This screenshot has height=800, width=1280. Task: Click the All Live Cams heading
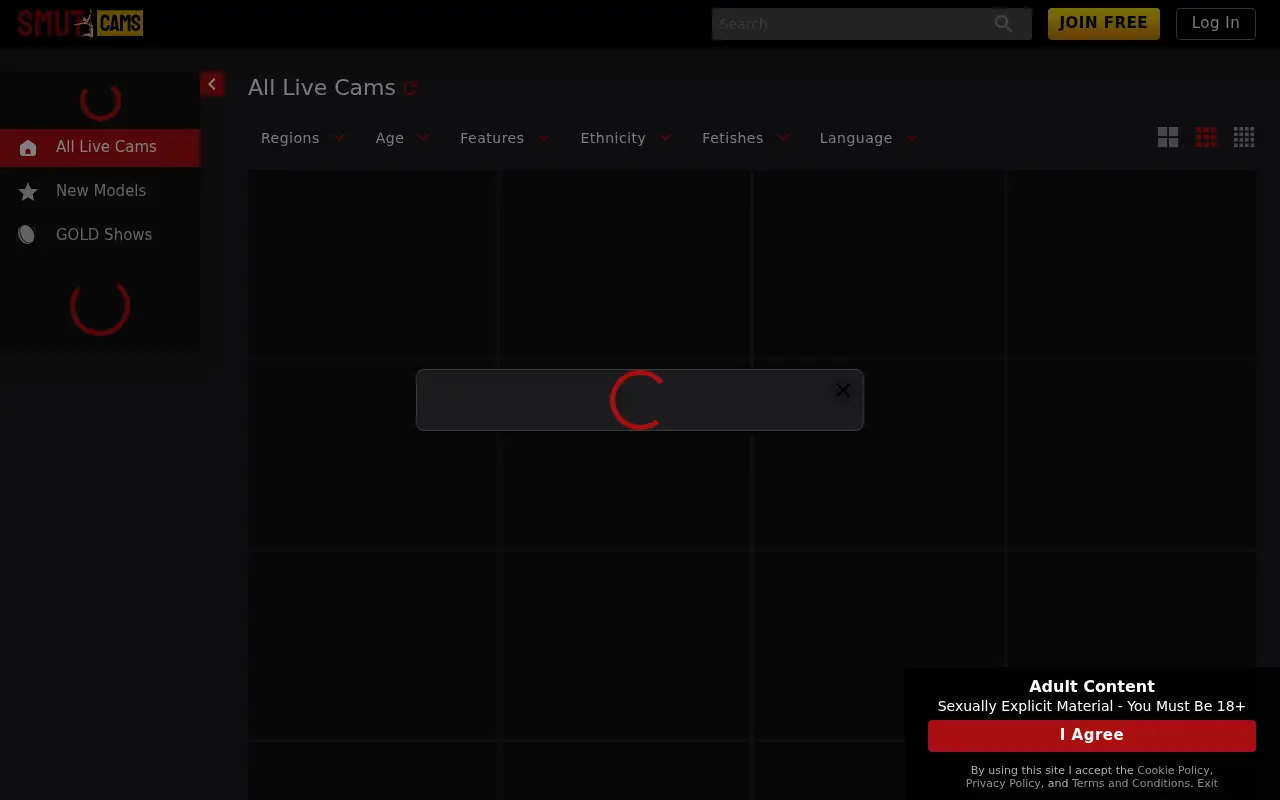coord(322,88)
